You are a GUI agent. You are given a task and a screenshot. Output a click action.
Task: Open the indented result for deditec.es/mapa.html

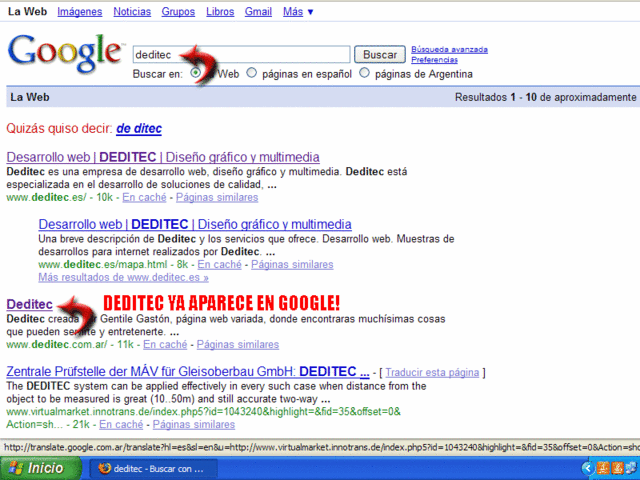click(195, 224)
